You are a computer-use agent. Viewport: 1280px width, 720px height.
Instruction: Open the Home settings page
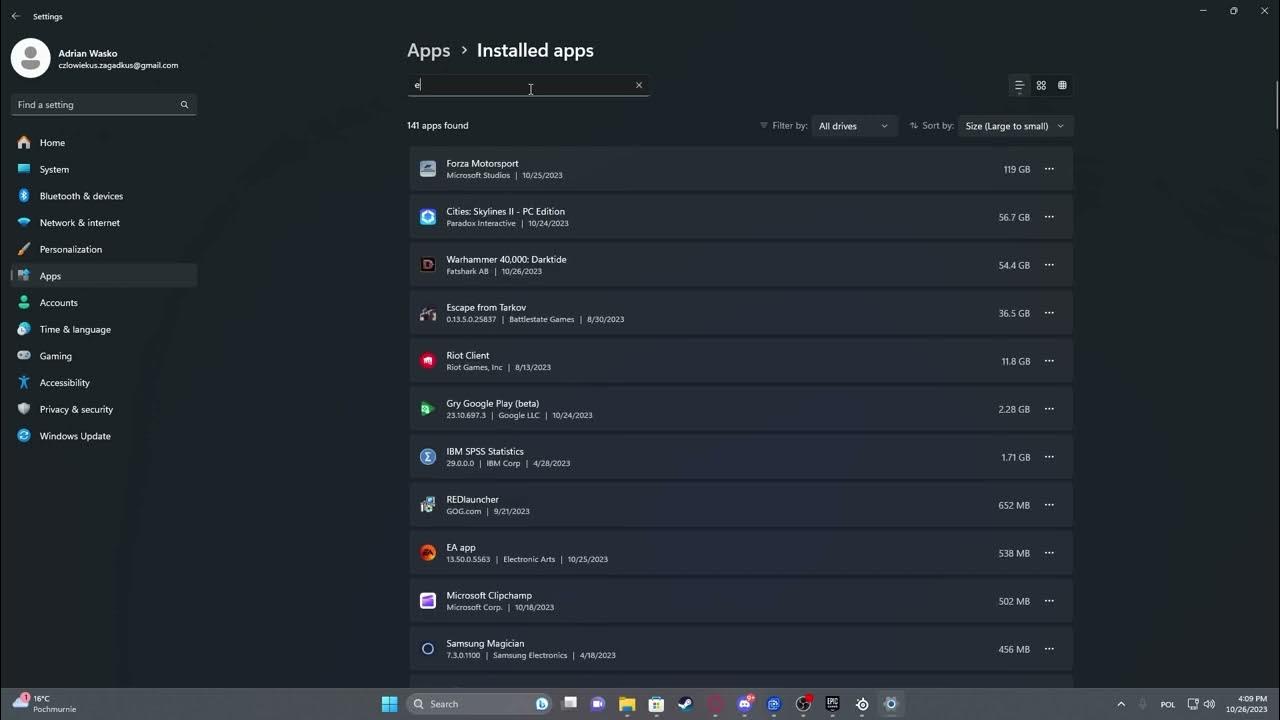point(104,143)
